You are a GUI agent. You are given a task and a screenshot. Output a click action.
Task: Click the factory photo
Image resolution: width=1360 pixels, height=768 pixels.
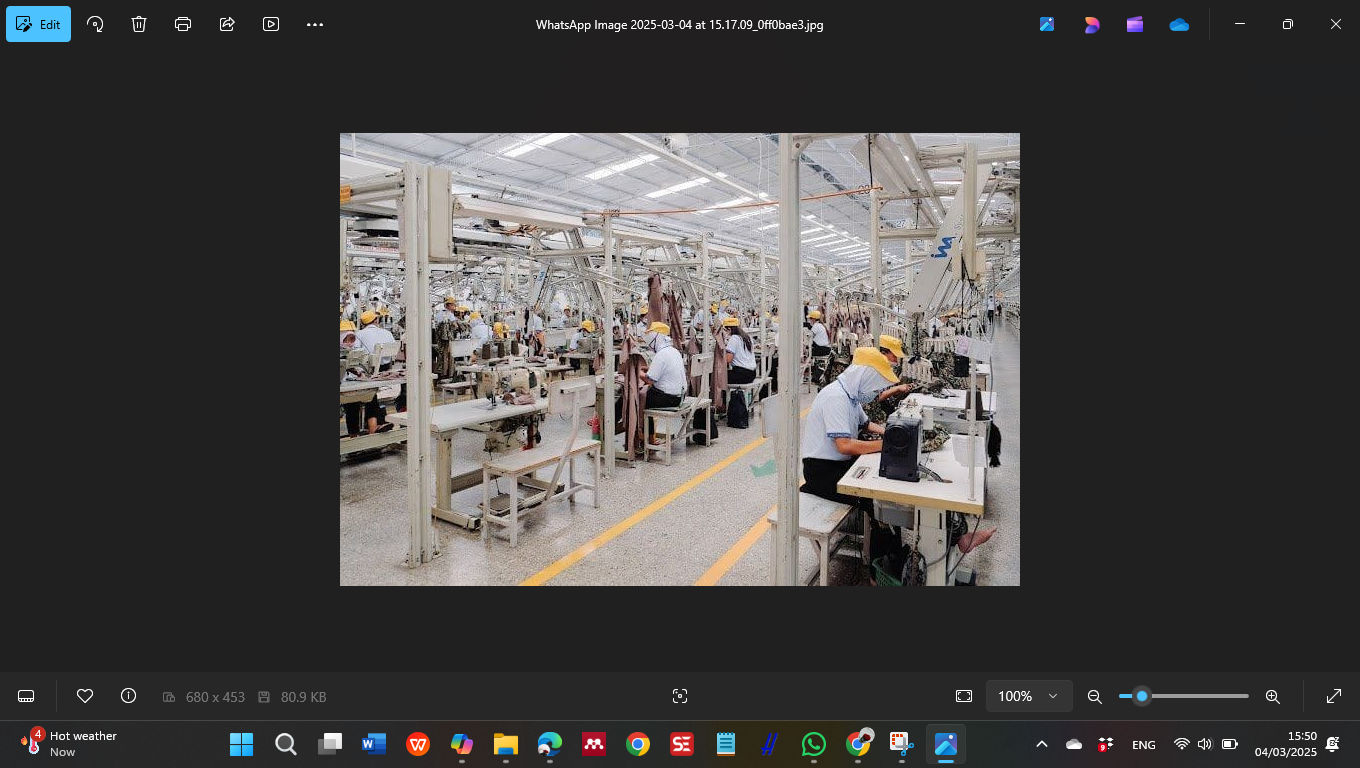[x=680, y=359]
